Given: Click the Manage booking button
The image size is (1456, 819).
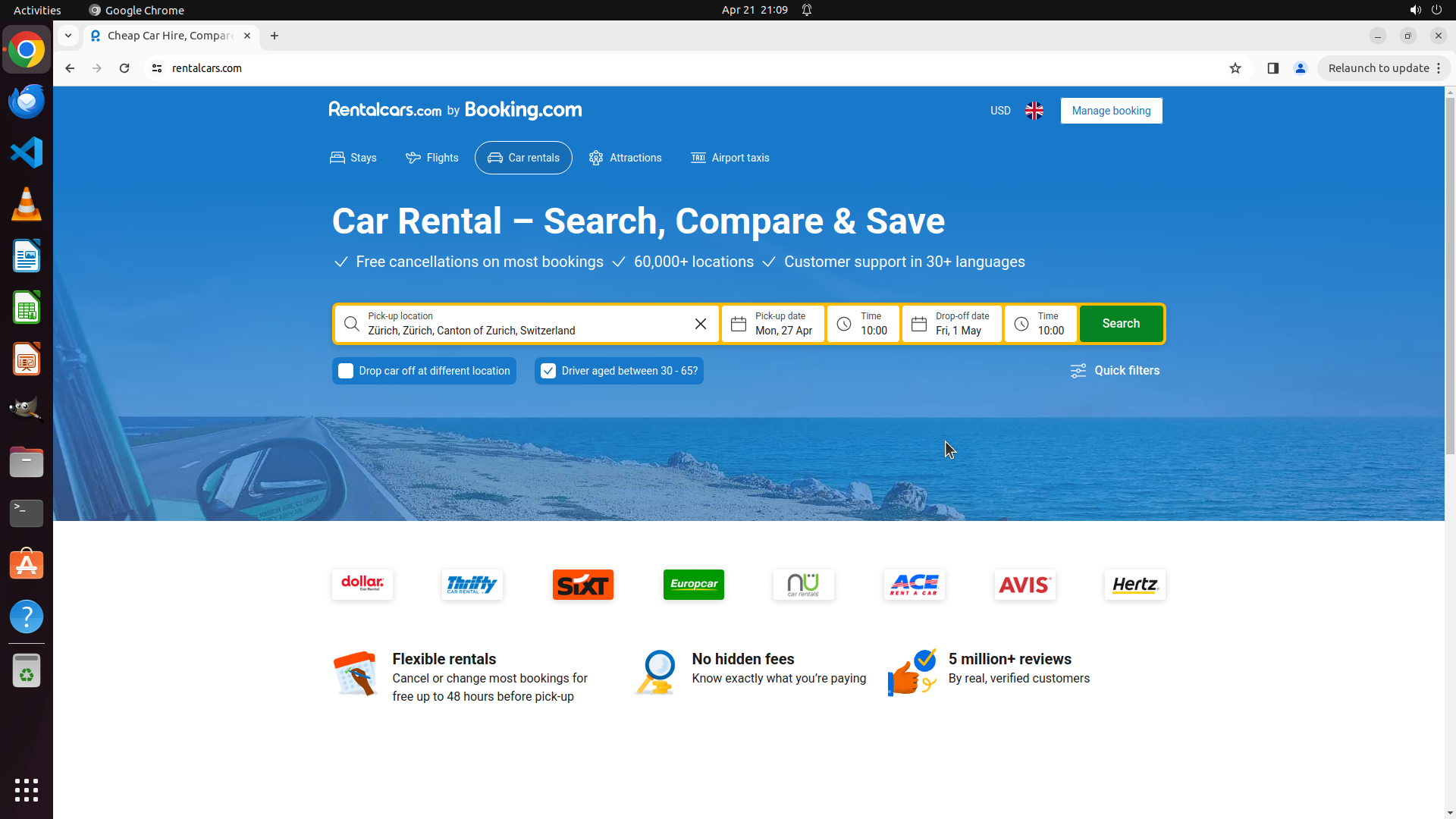Looking at the screenshot, I should (x=1111, y=111).
